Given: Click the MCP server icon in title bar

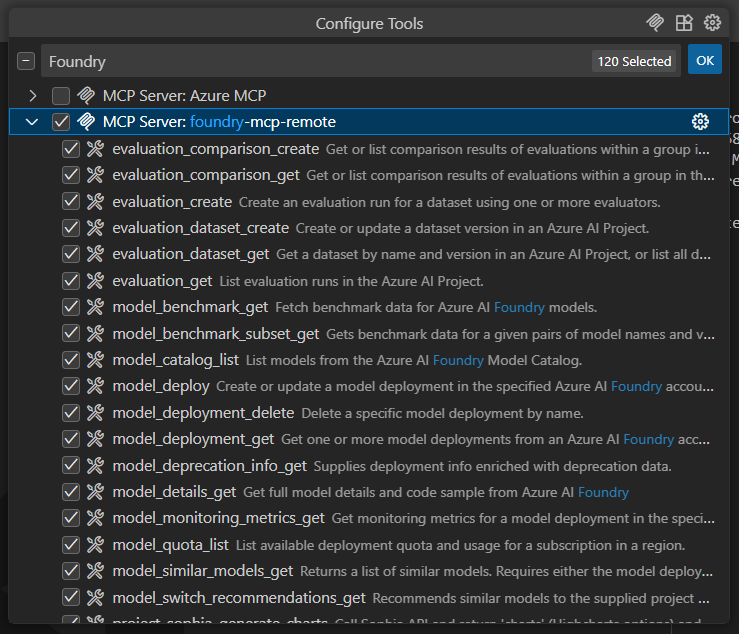Looking at the screenshot, I should pos(656,23).
